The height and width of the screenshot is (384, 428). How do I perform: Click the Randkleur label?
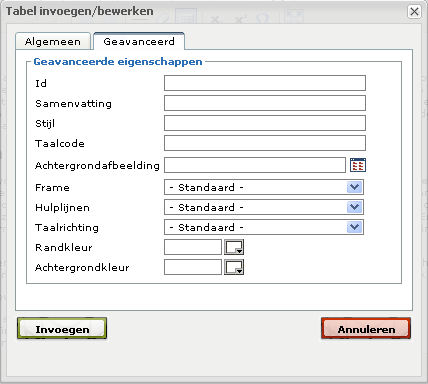[64, 247]
